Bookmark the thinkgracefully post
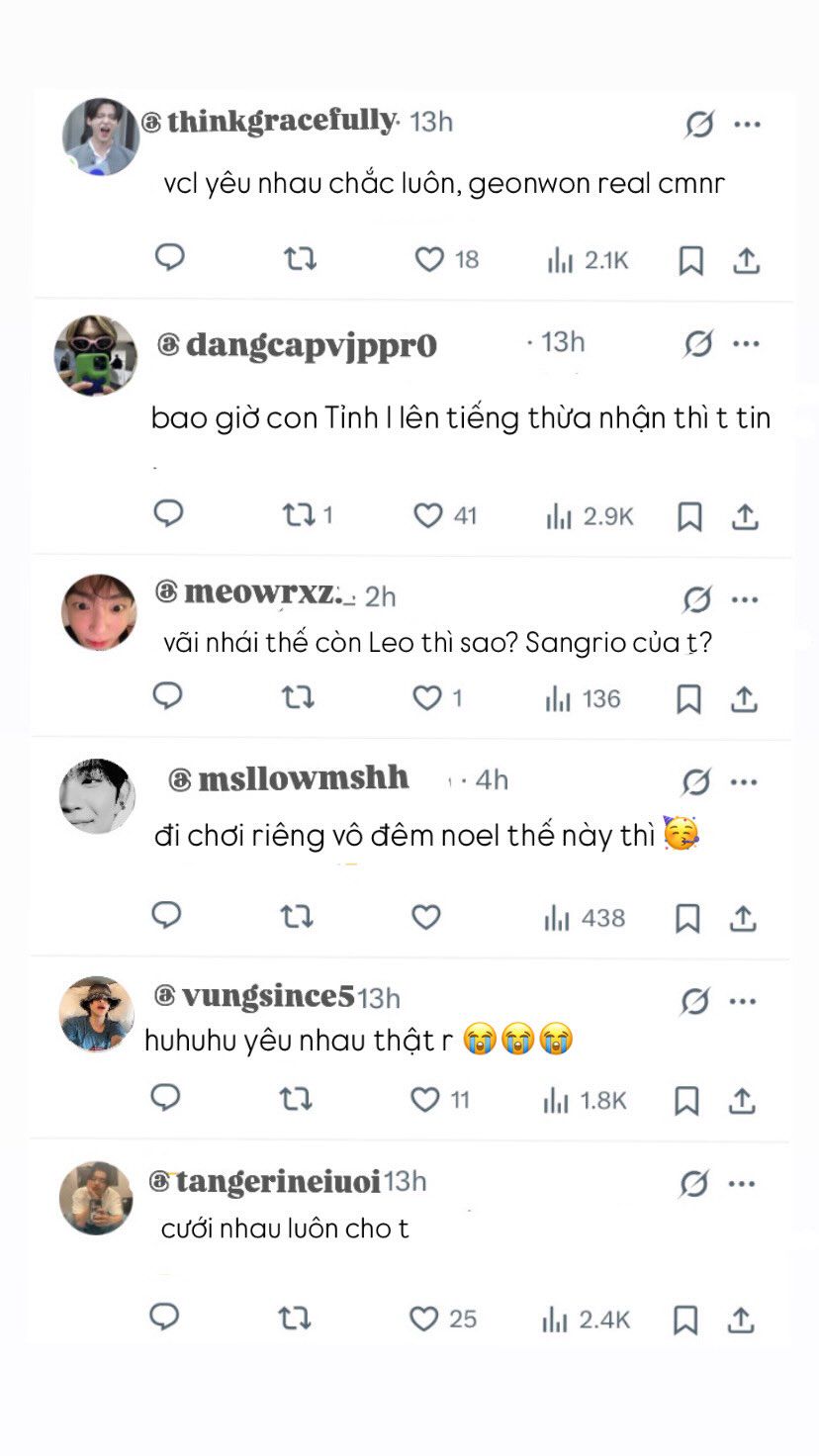 (x=690, y=261)
